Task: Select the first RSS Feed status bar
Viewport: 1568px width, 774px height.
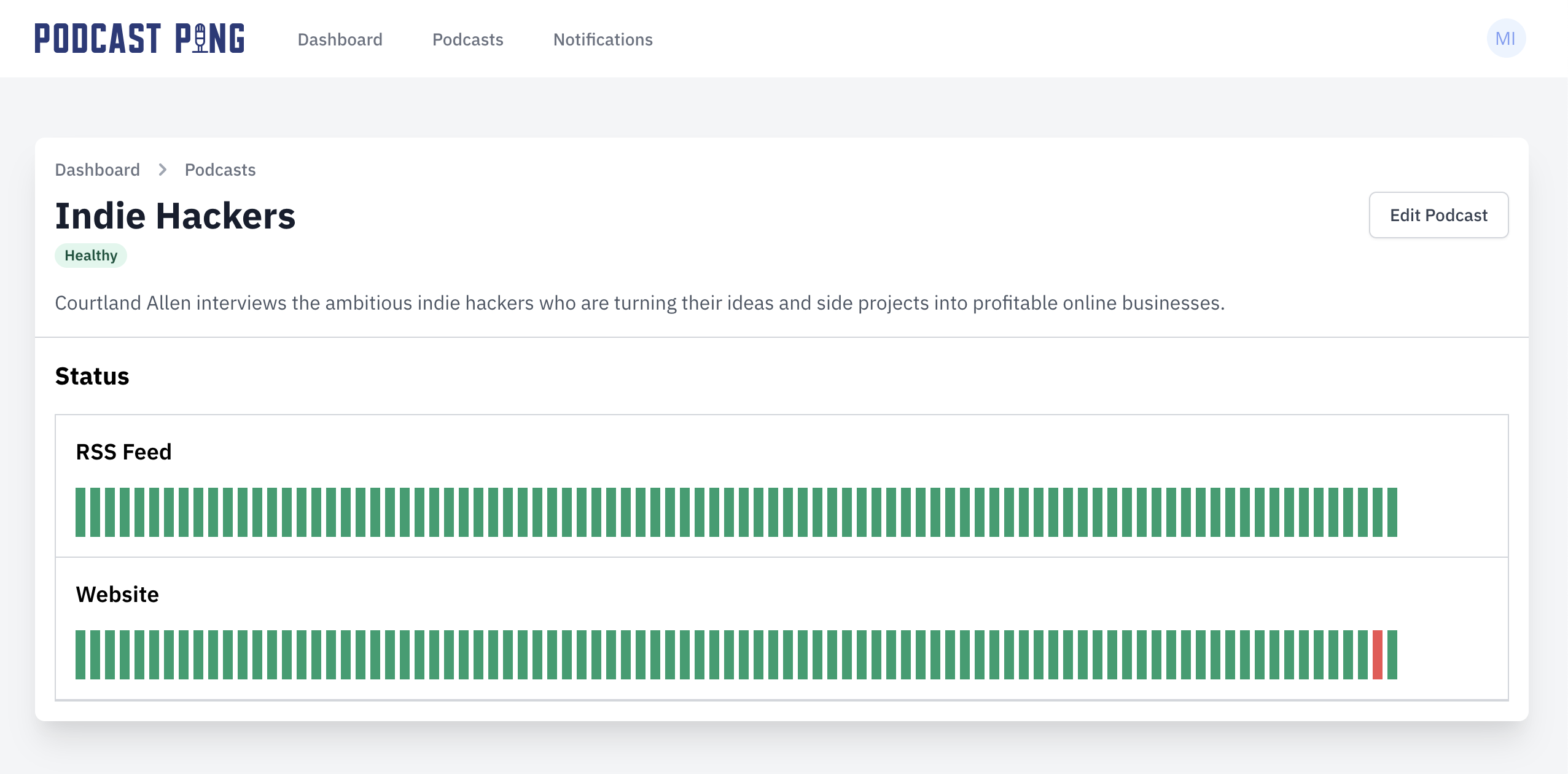Action: pos(80,512)
